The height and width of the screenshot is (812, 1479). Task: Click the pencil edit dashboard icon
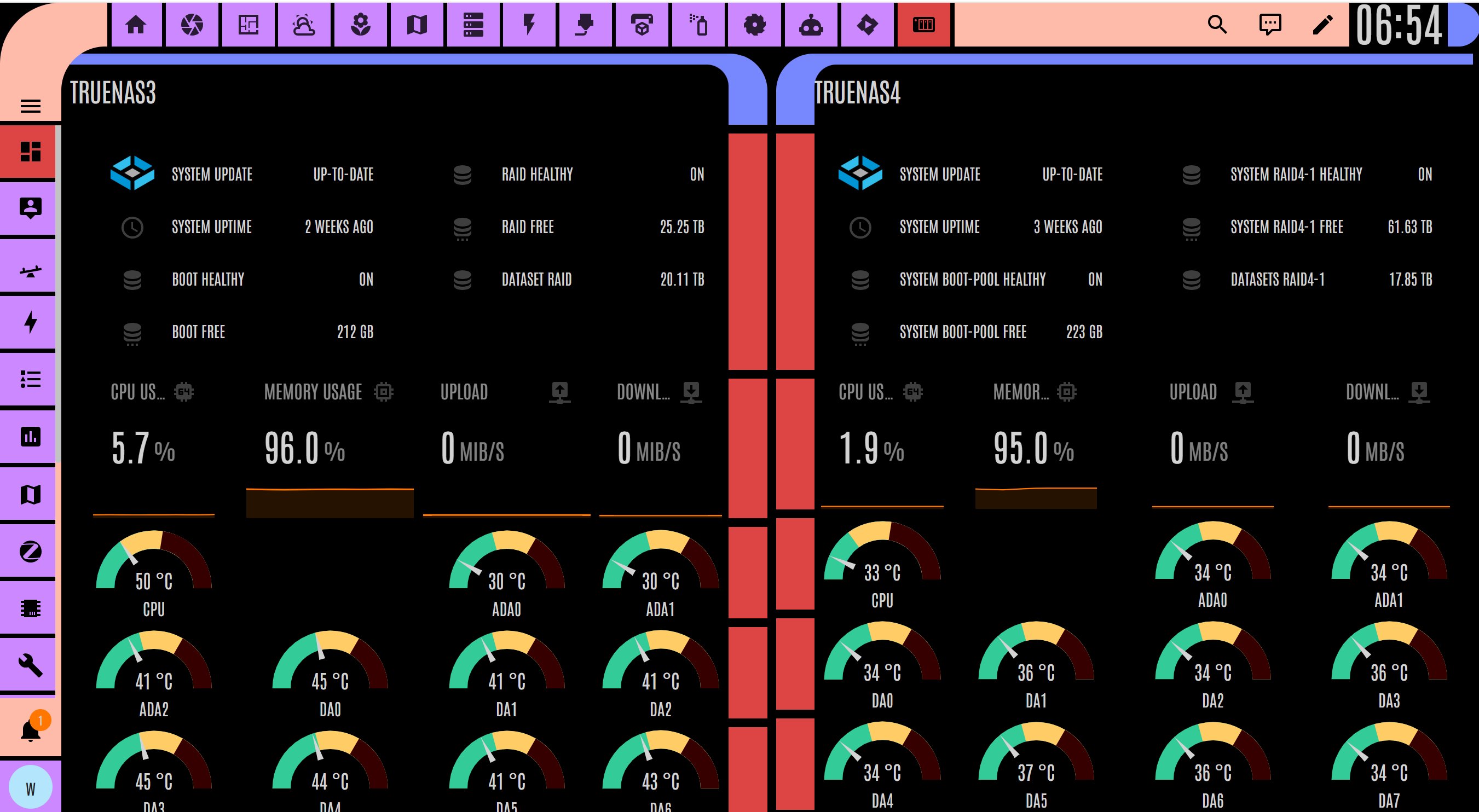pyautogui.click(x=1323, y=25)
